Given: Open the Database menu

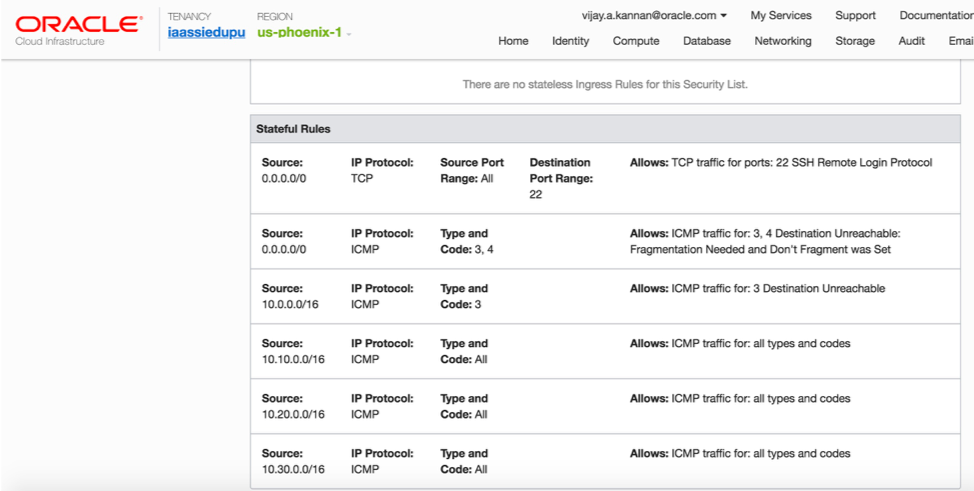Looking at the screenshot, I should pyautogui.click(x=707, y=41).
